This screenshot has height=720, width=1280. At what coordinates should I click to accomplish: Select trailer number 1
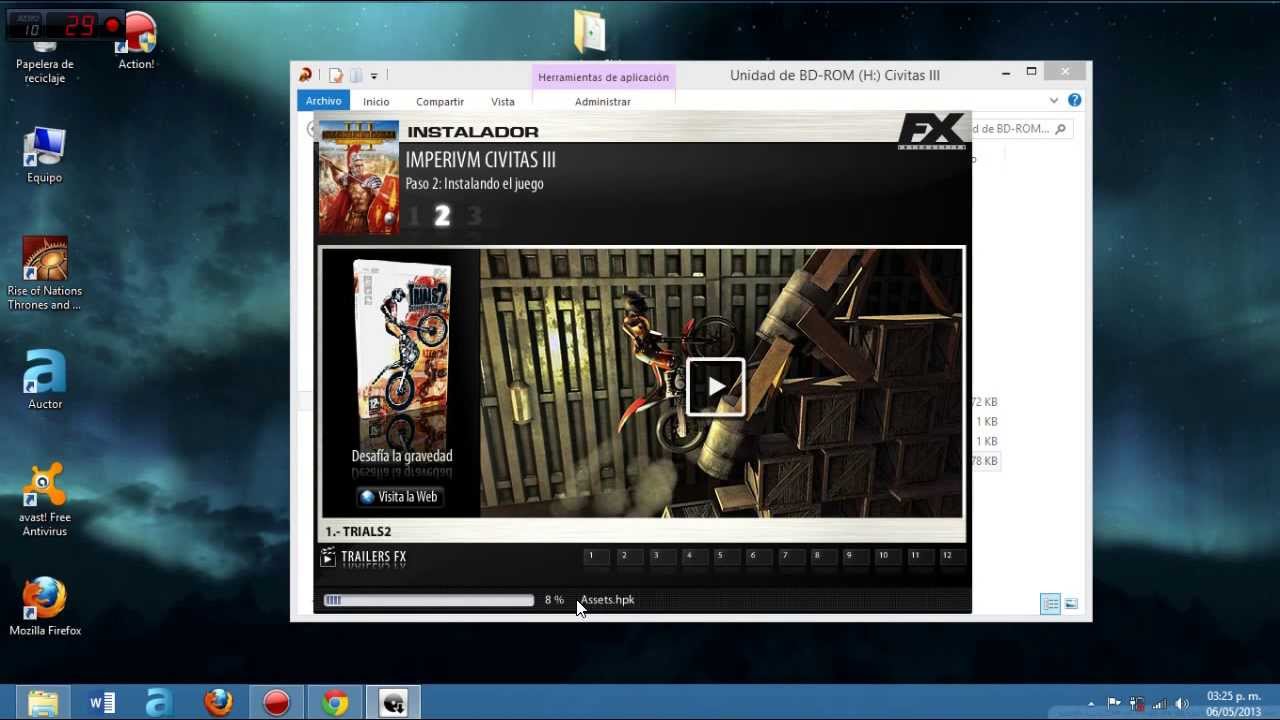[596, 557]
